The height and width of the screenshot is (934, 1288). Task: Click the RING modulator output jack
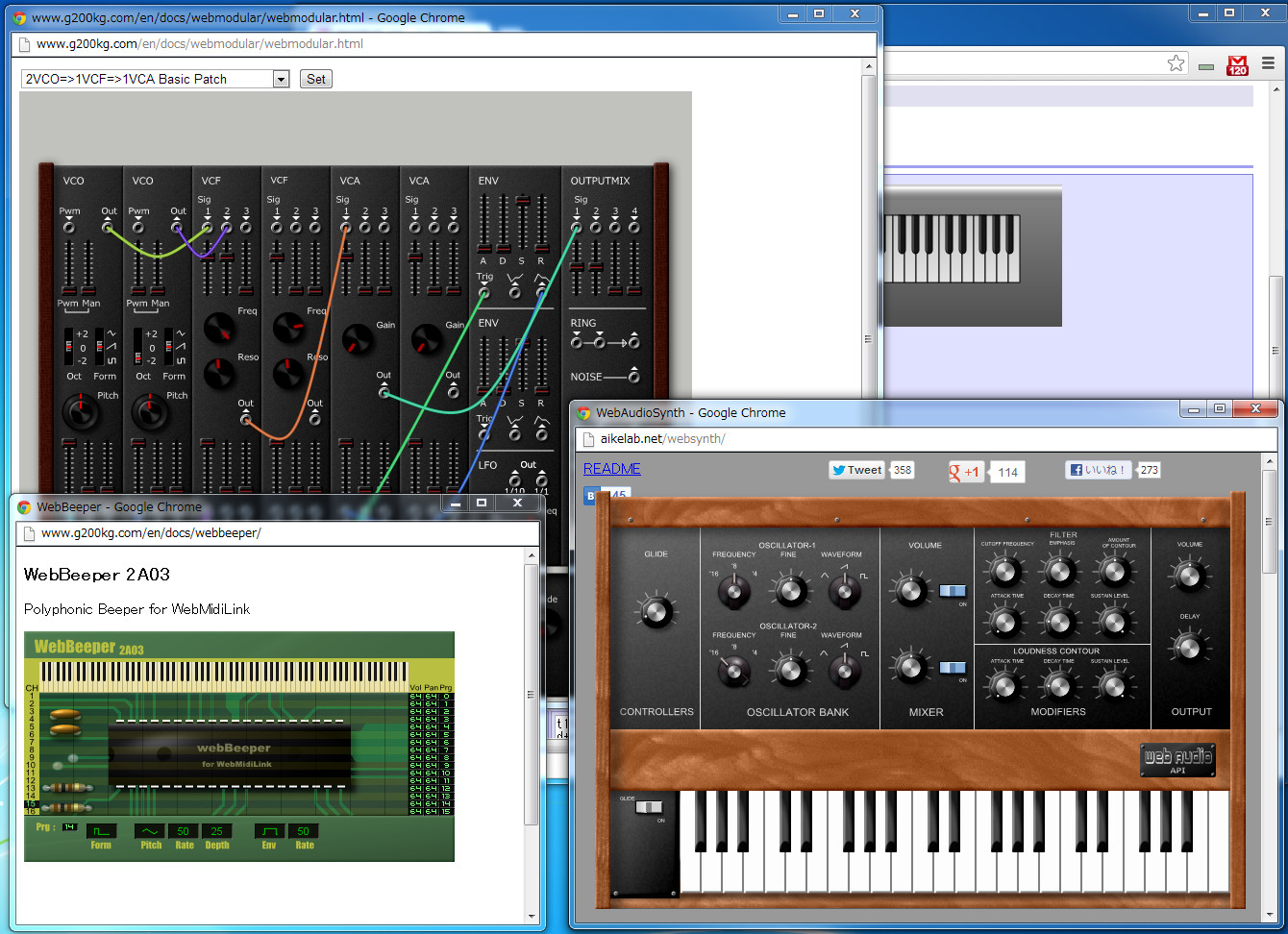click(x=634, y=342)
